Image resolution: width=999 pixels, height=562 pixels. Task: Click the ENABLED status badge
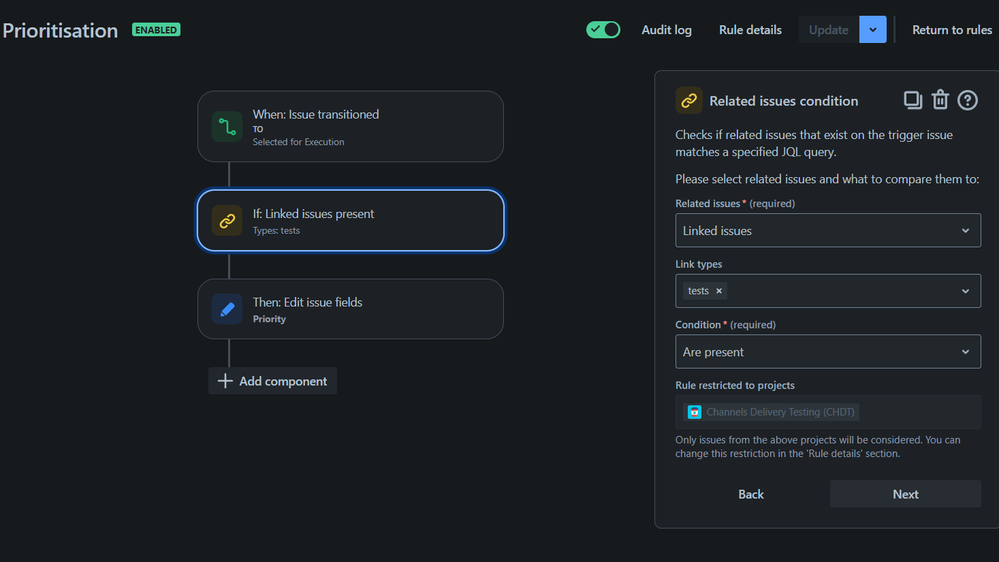pyautogui.click(x=156, y=30)
